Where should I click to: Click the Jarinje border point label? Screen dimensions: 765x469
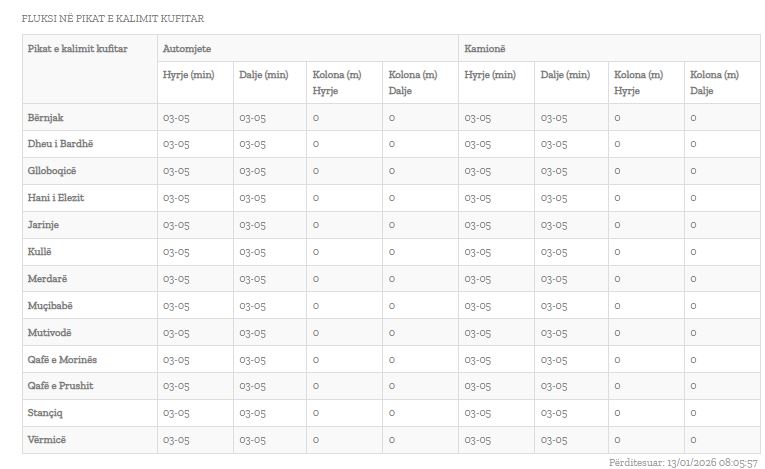43,225
